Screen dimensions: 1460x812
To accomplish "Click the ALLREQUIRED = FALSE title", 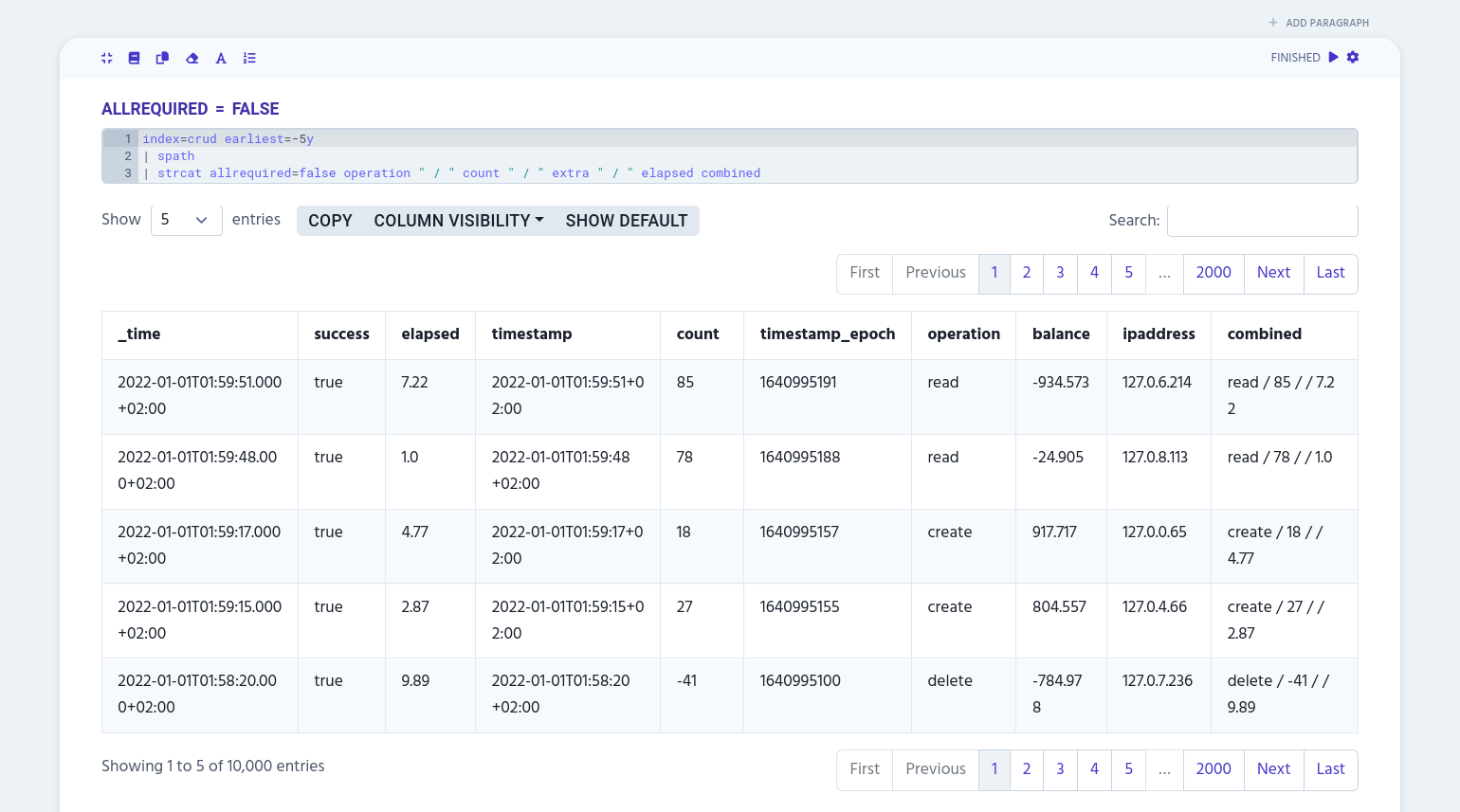I will coord(191,109).
